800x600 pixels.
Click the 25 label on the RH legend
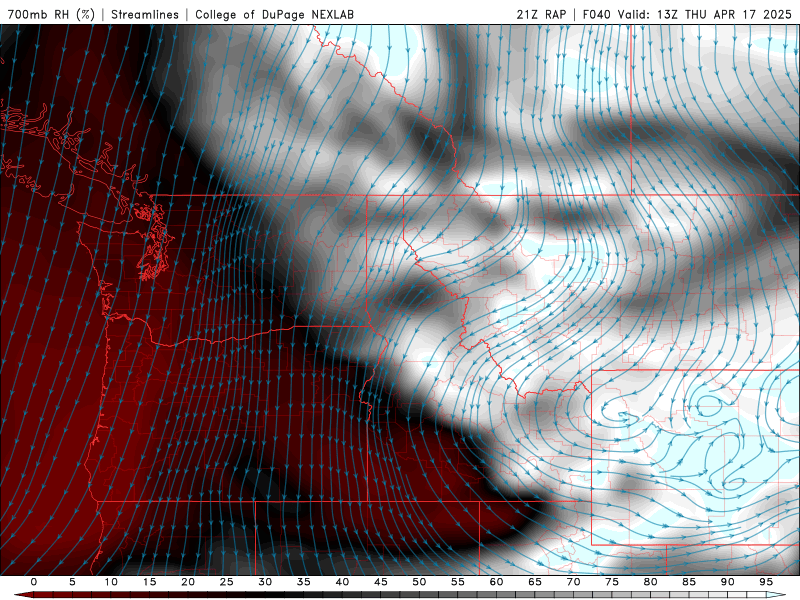pos(227,582)
